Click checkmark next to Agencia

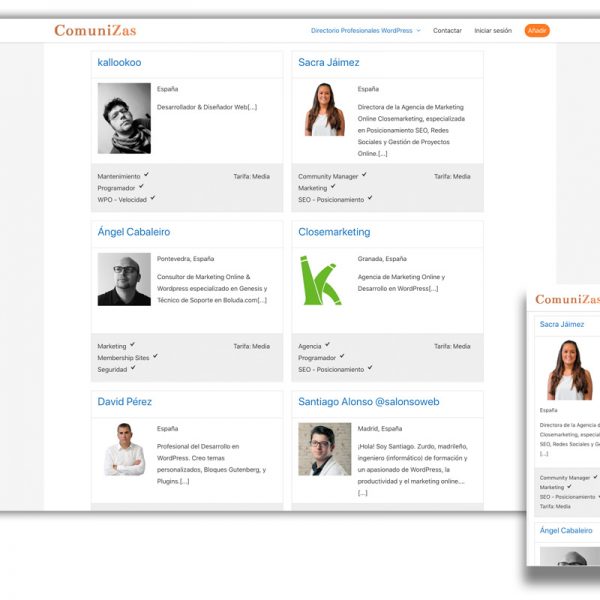(x=327, y=344)
